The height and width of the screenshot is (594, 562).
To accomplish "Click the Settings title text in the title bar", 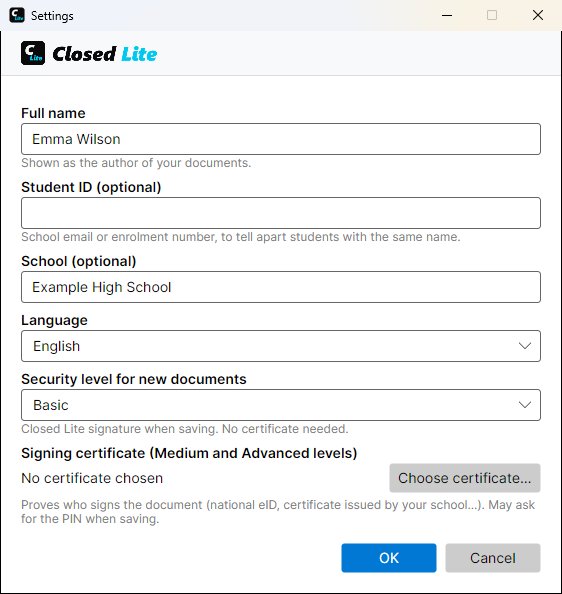I will pyautogui.click(x=52, y=16).
